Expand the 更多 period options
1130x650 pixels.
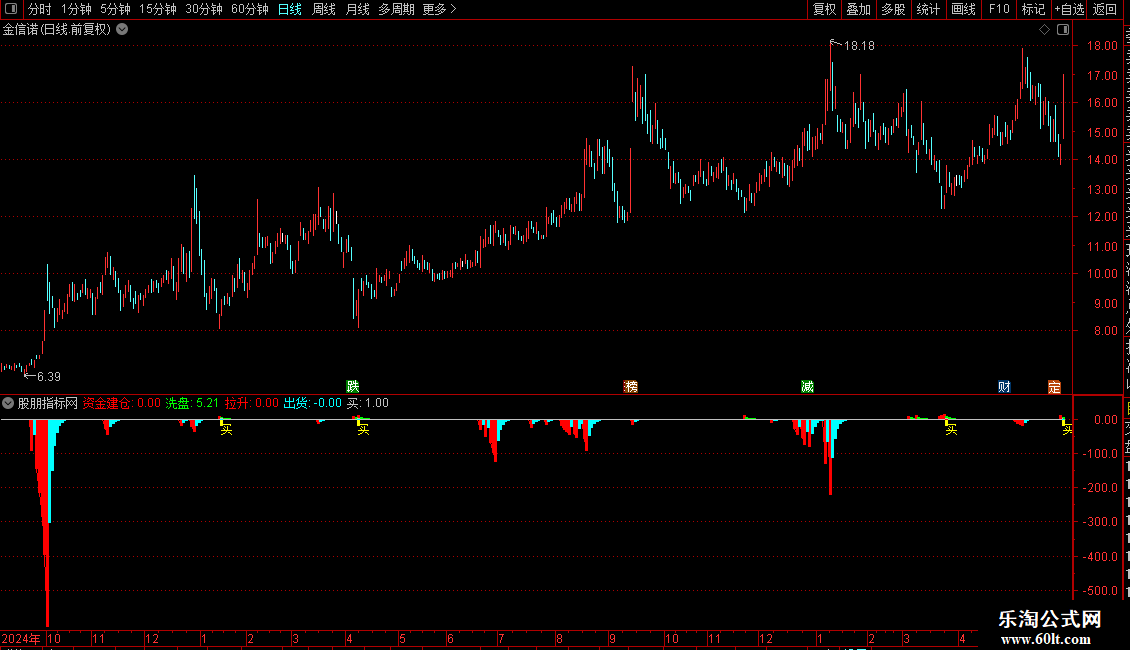pyautogui.click(x=440, y=9)
